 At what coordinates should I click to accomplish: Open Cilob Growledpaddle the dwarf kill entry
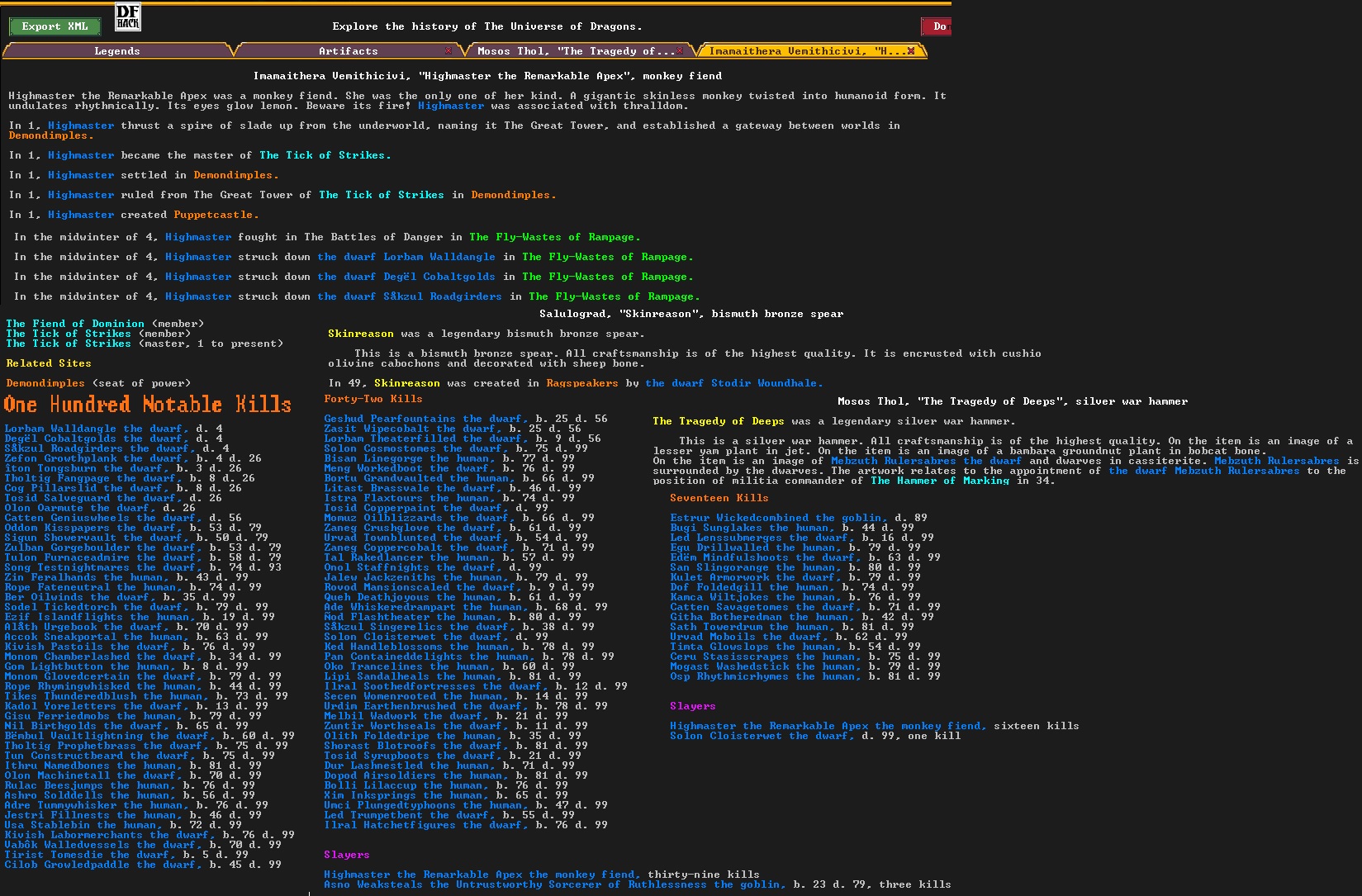click(142, 865)
